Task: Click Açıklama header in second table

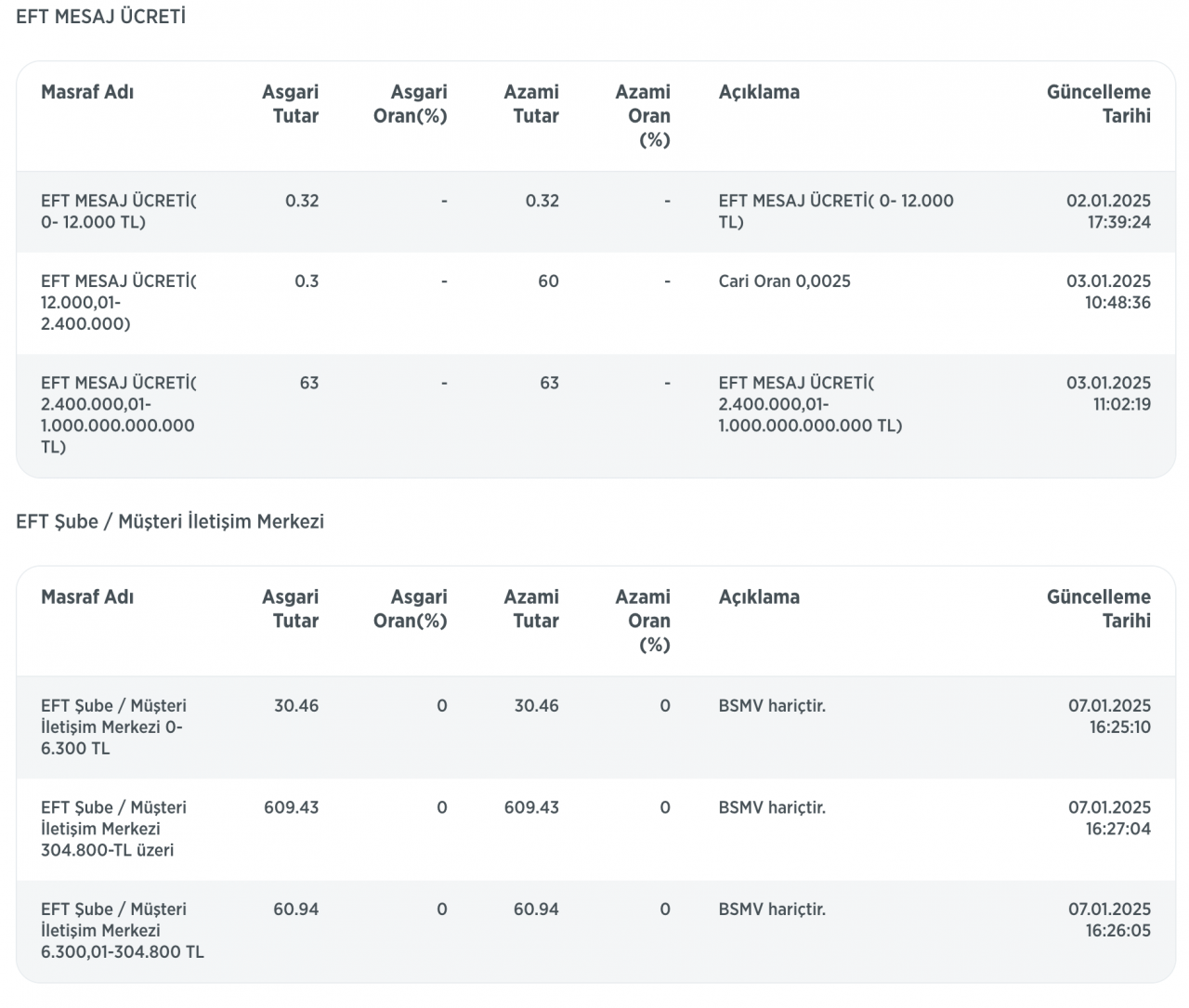Action: coord(759,596)
